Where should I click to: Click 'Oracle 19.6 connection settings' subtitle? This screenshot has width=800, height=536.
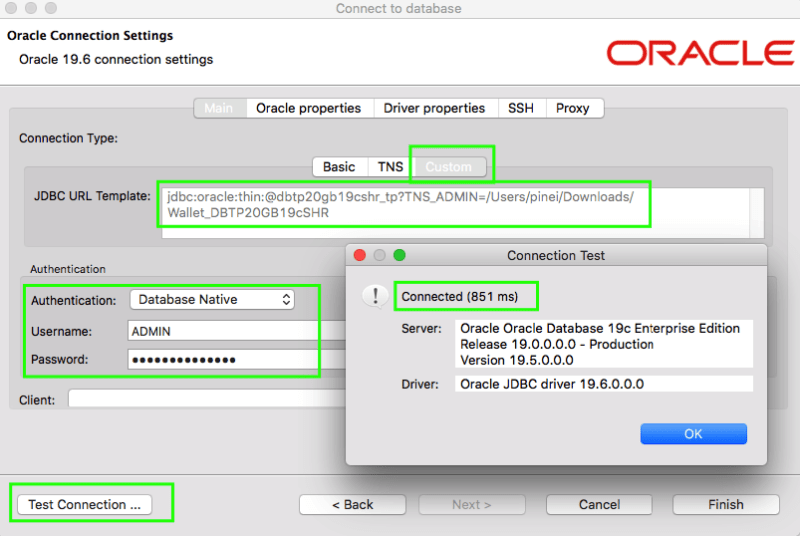[116, 59]
